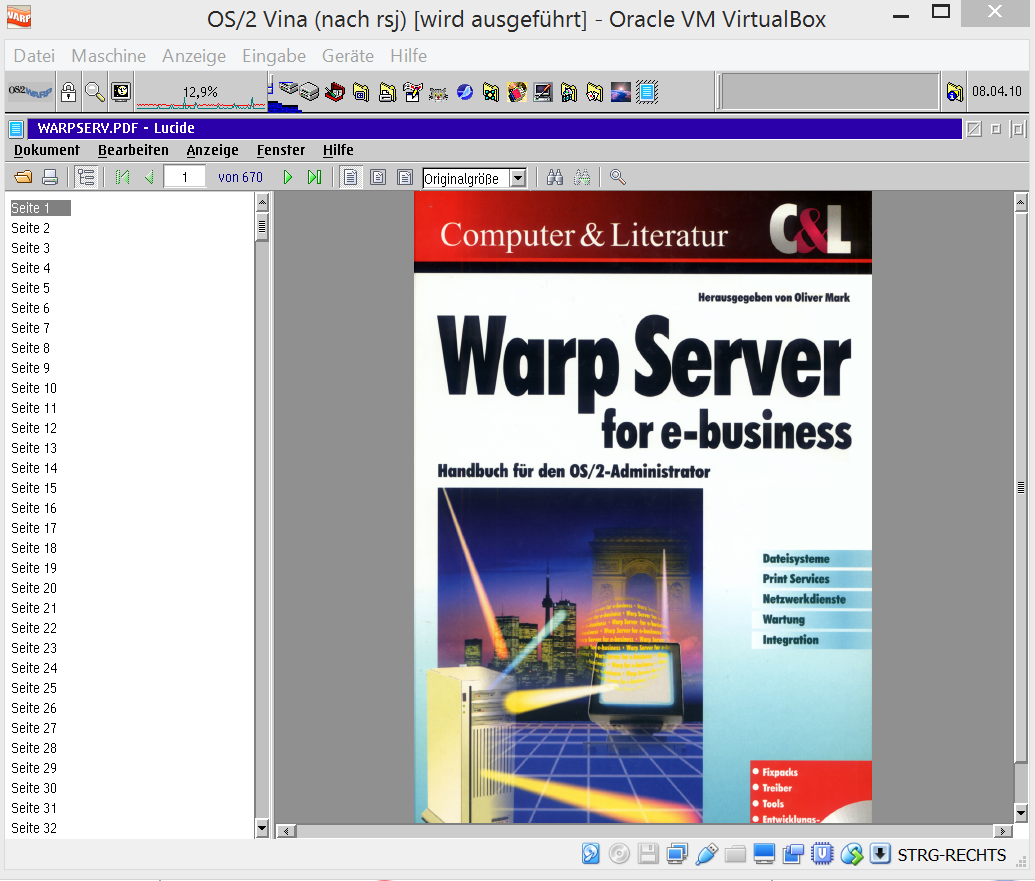Click the VirtualBox display monitor icon
Viewport: 1035px width, 881px height.
(x=764, y=854)
